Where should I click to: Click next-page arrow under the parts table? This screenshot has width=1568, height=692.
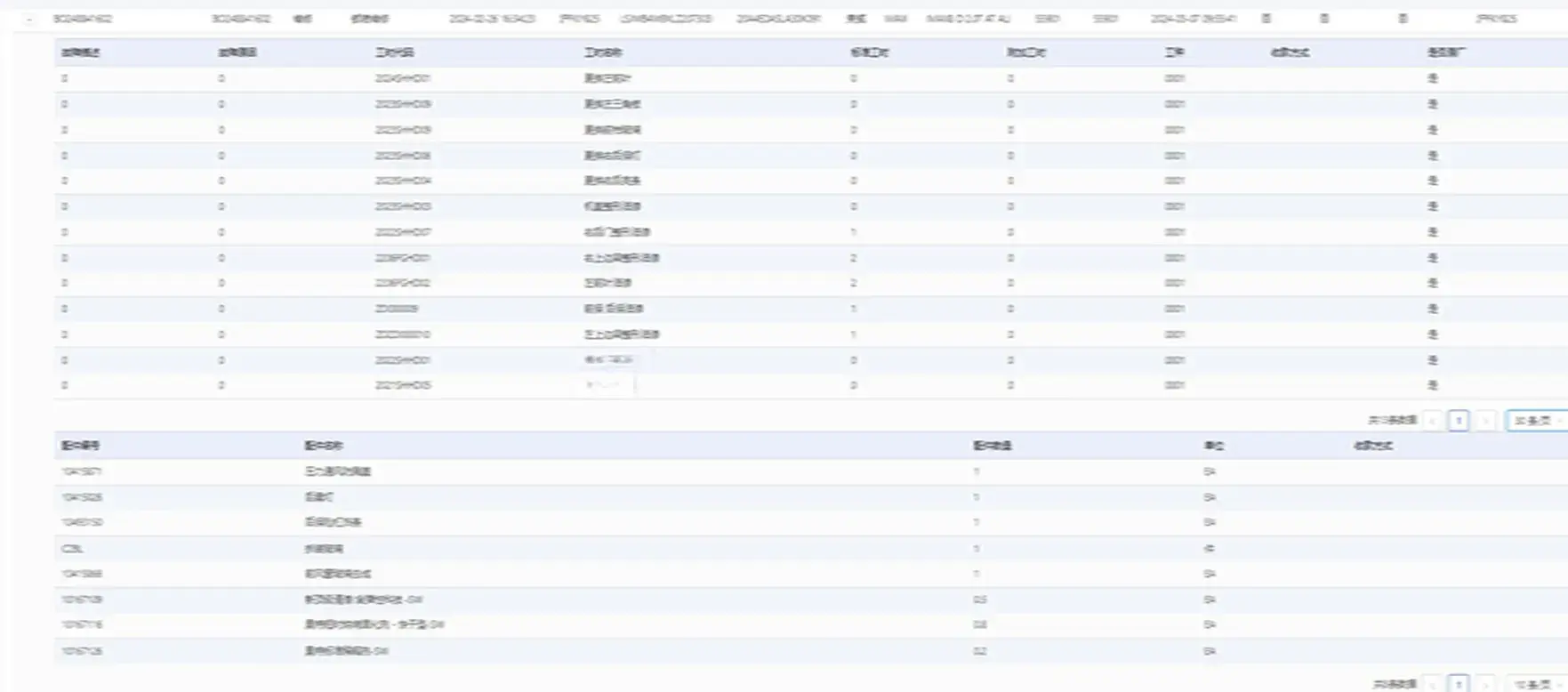[x=1484, y=684]
